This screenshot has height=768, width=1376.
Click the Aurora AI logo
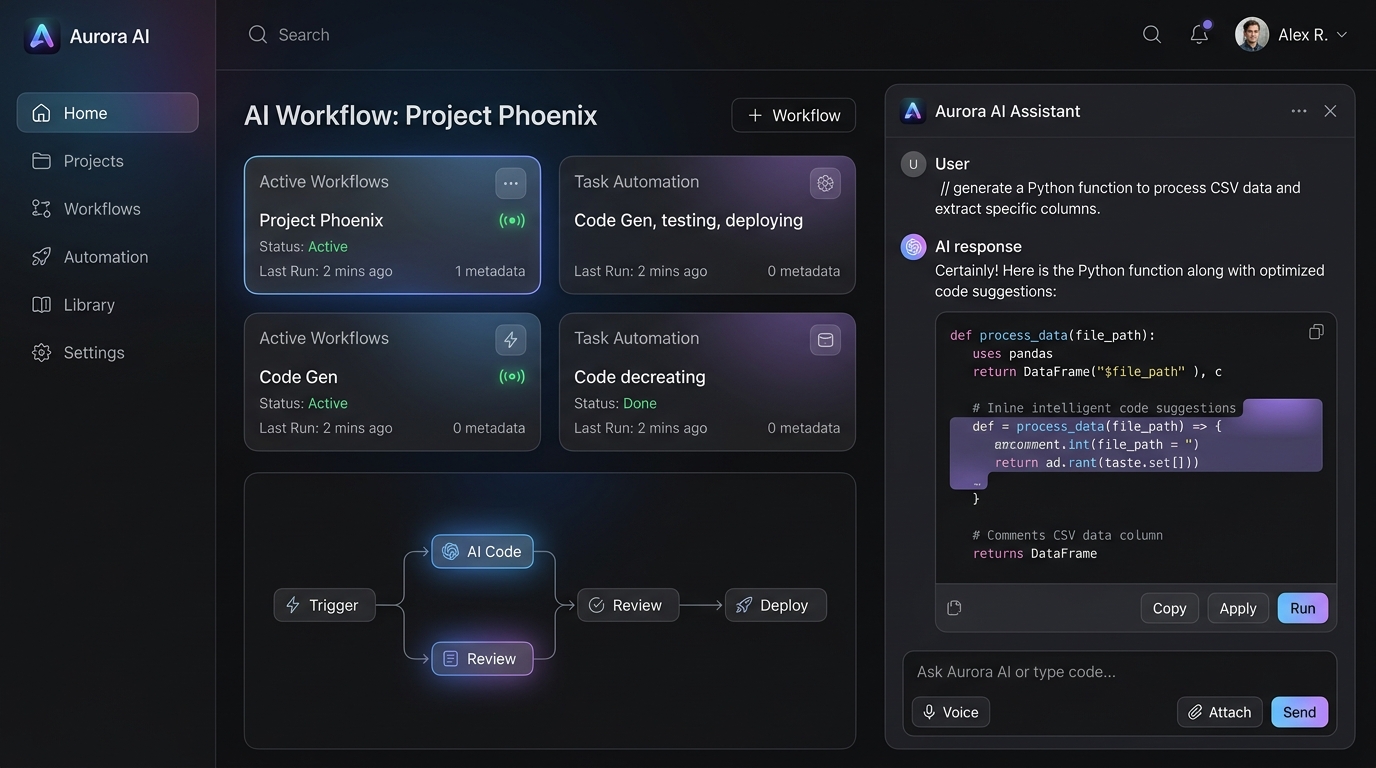pos(42,36)
